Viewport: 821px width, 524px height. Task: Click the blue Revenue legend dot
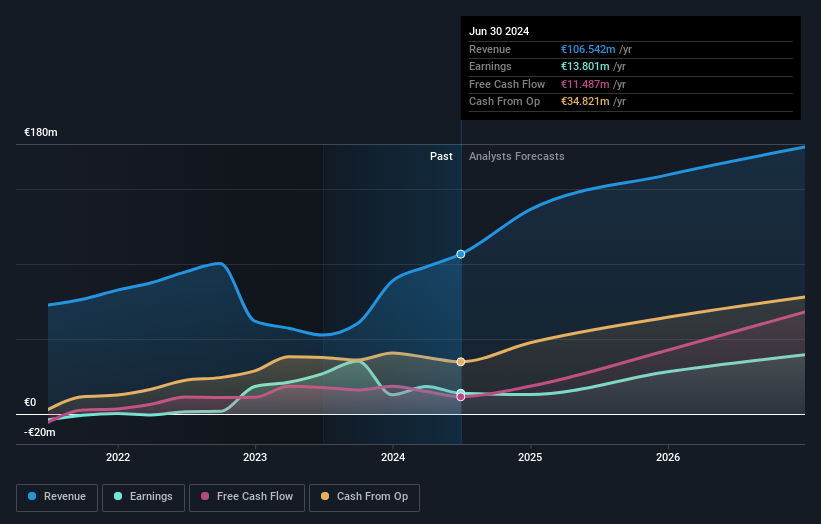(x=32, y=496)
